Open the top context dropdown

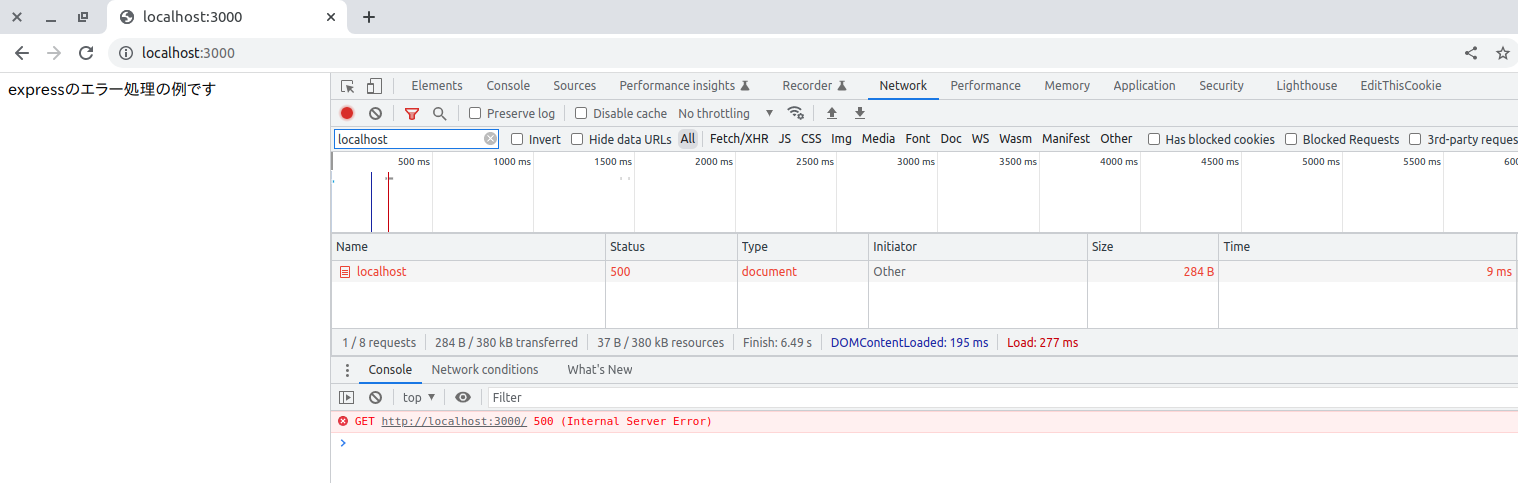[419, 397]
